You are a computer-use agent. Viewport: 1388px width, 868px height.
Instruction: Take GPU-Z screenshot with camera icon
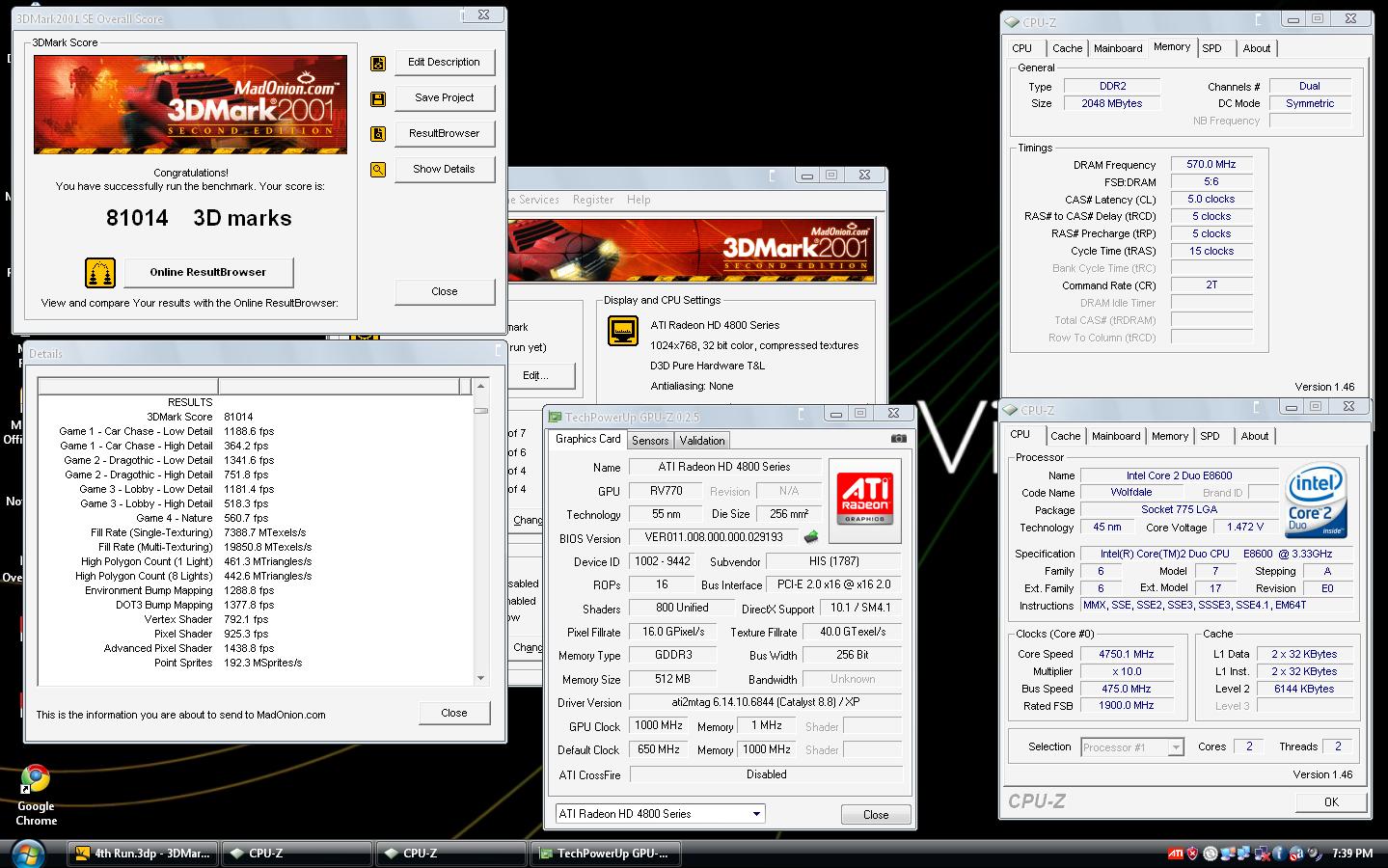coord(898,438)
